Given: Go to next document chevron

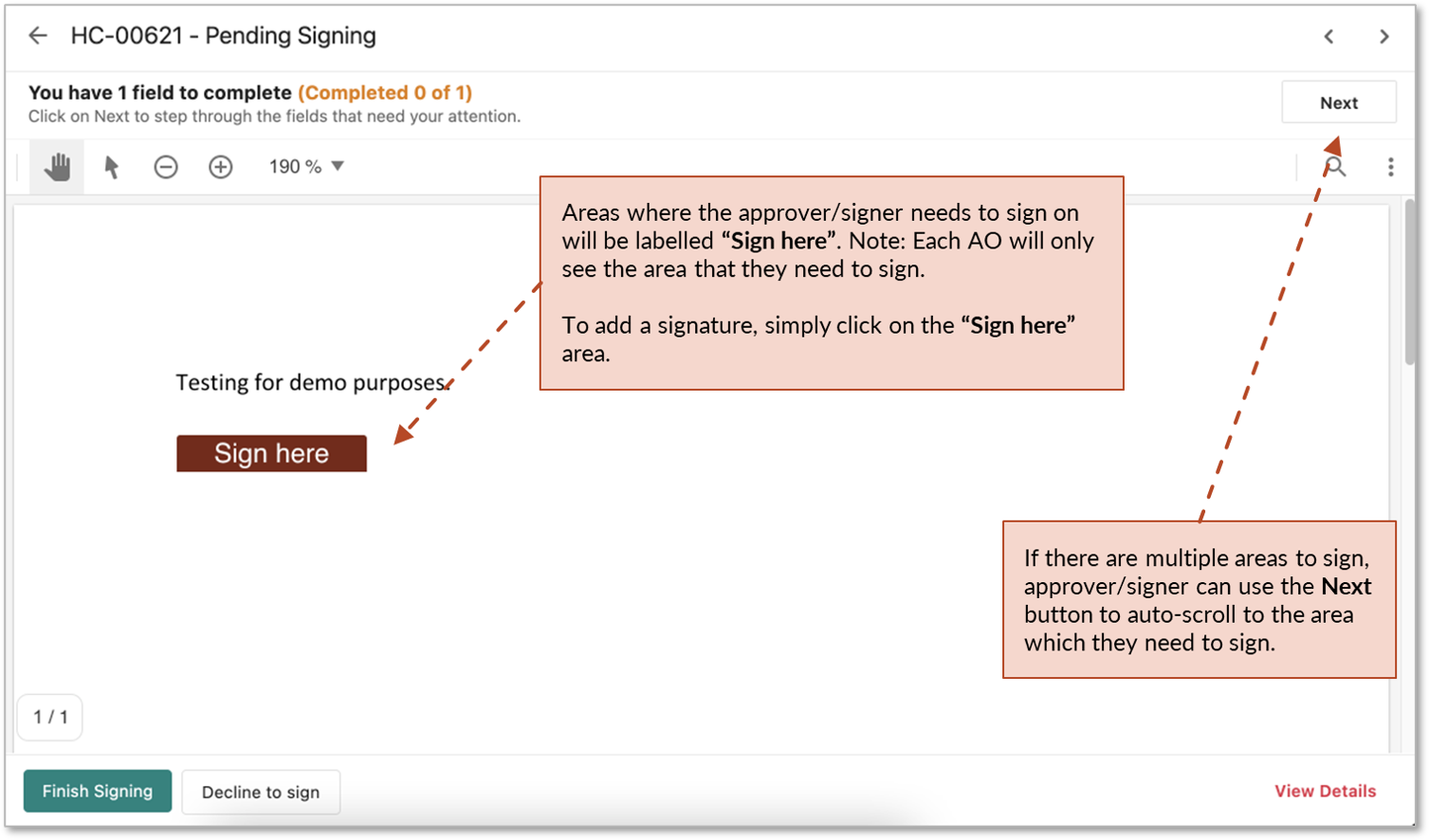Looking at the screenshot, I should [x=1383, y=36].
